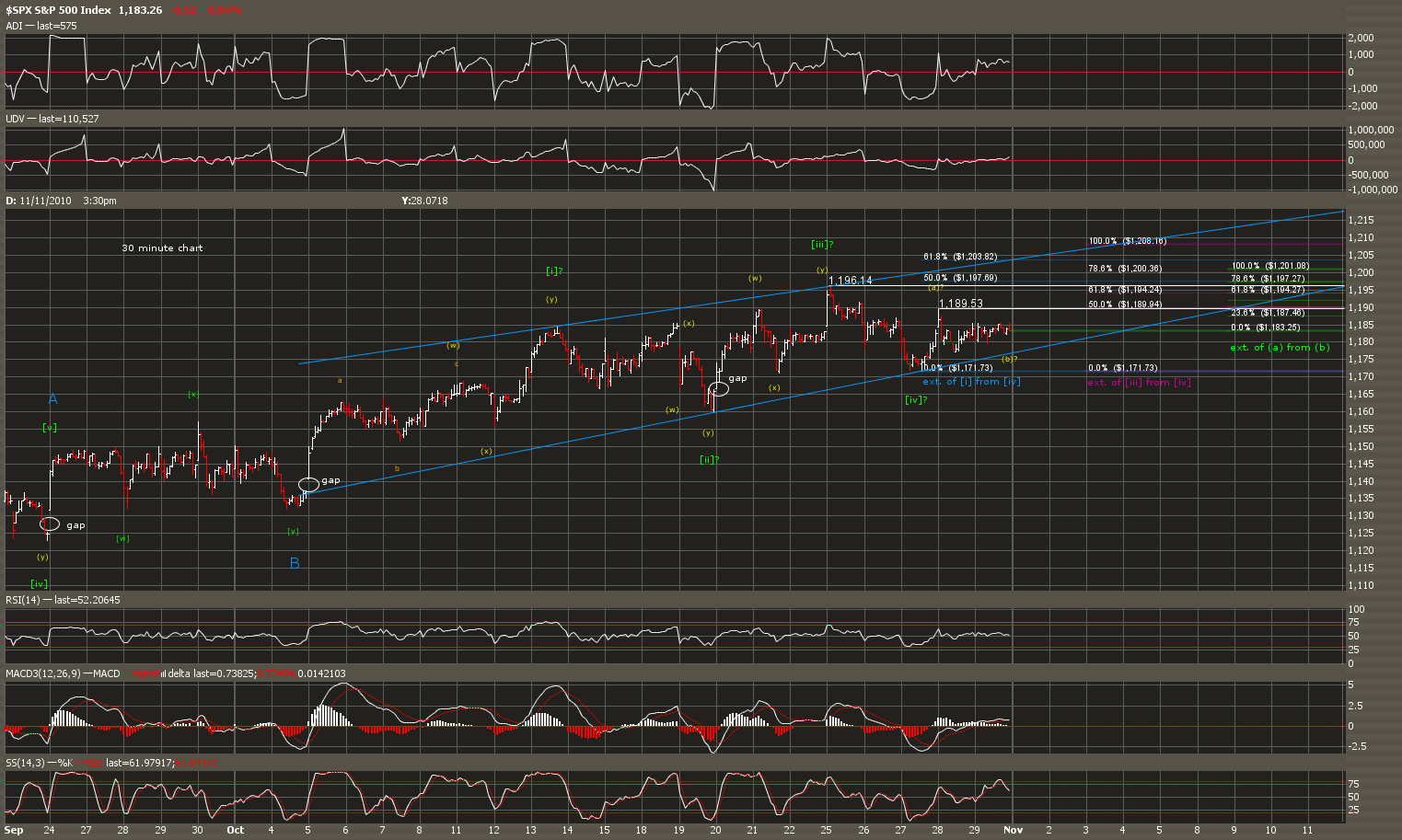Click the green [i]? wave label
1402x840 pixels.
click(555, 270)
